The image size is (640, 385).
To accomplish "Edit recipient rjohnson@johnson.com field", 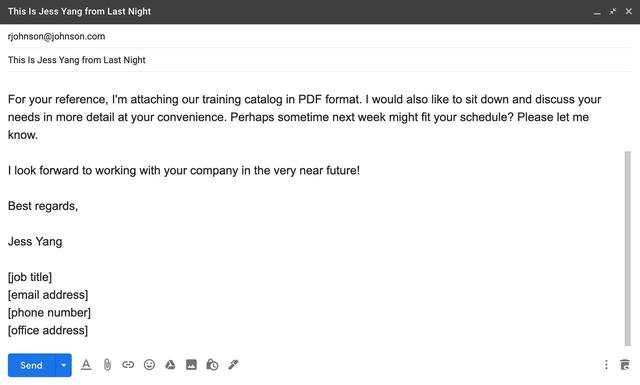I will (x=320, y=36).
